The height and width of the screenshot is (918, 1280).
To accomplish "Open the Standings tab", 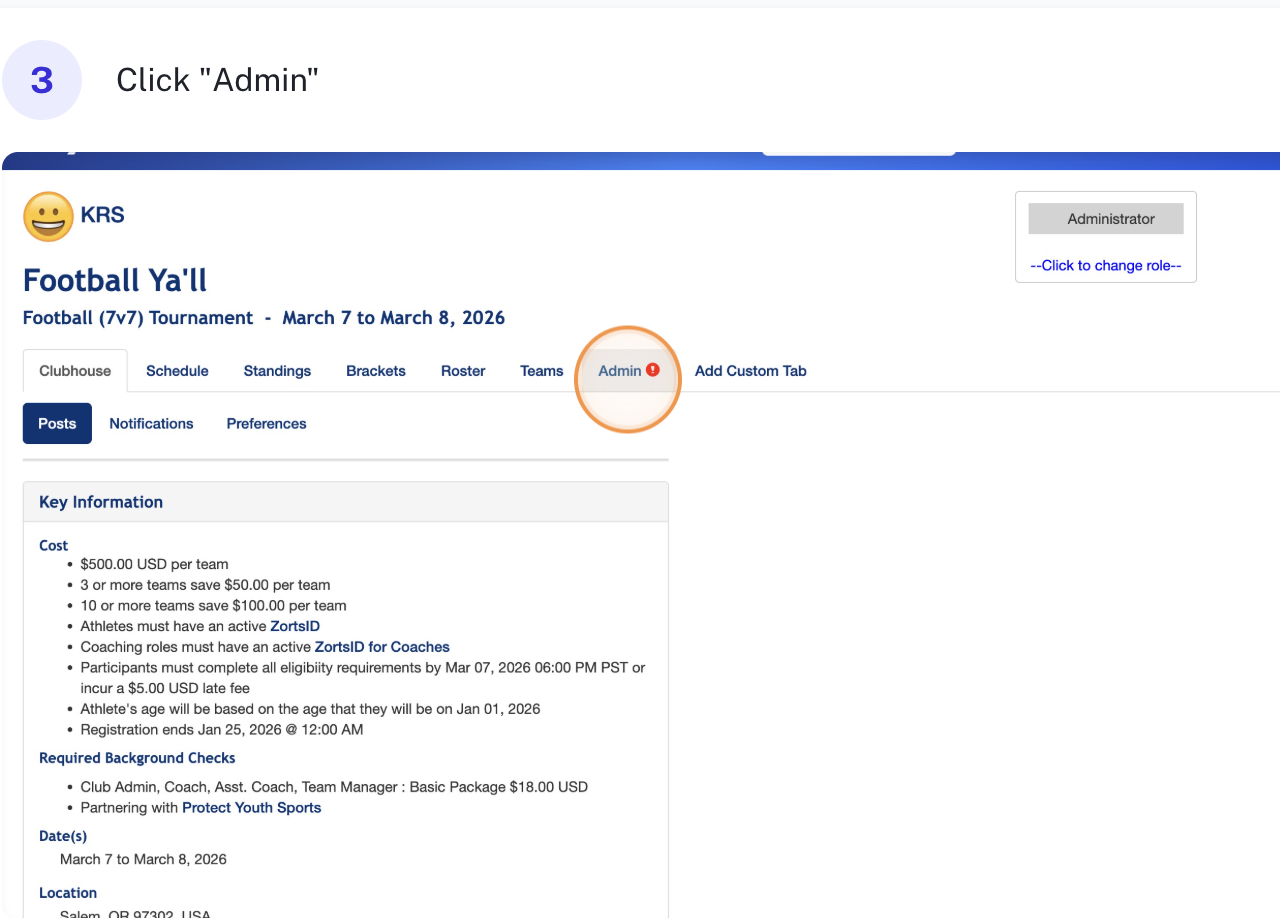I will [x=277, y=370].
